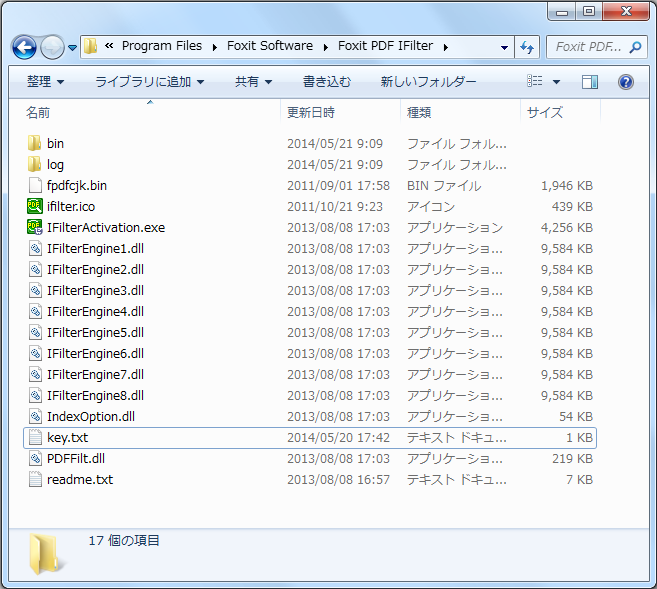Select the ifilter.ico icon
Viewport: 657px width, 589px height.
click(x=35, y=206)
